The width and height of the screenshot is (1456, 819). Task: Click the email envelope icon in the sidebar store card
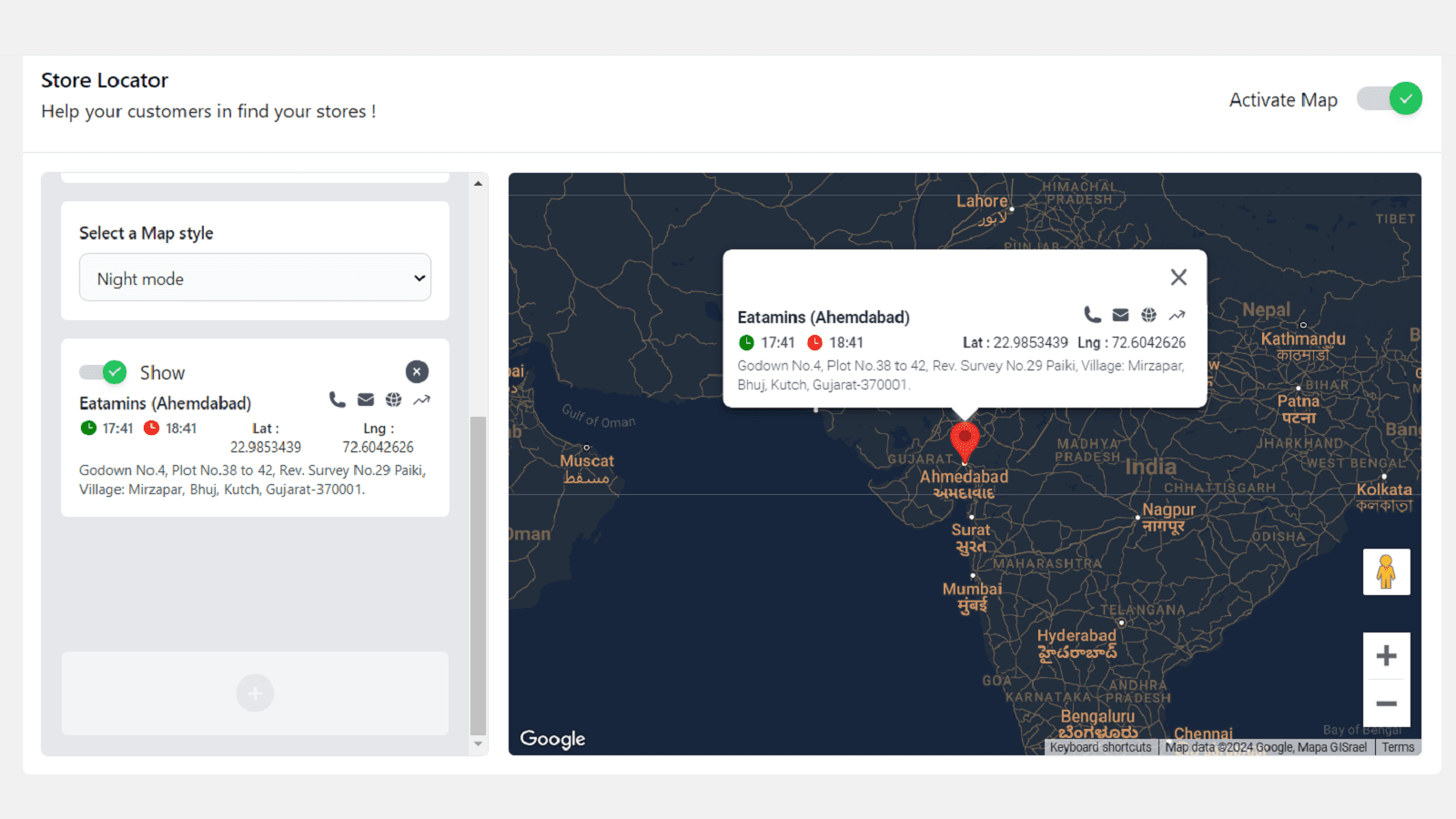366,399
